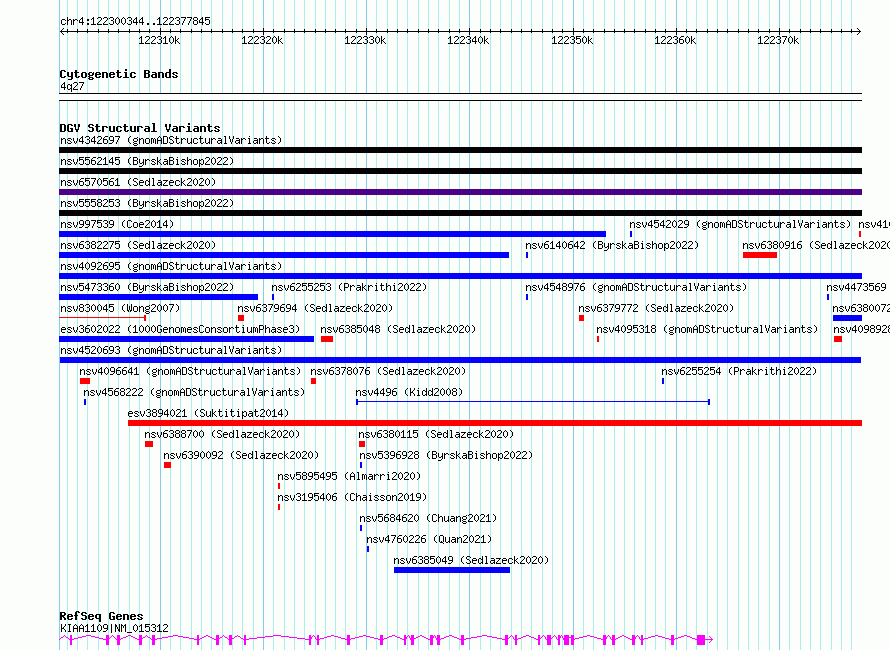Image resolution: width=890 pixels, height=650 pixels.
Task: Click the nsv830045 Wong2007 label
Action: 120,308
